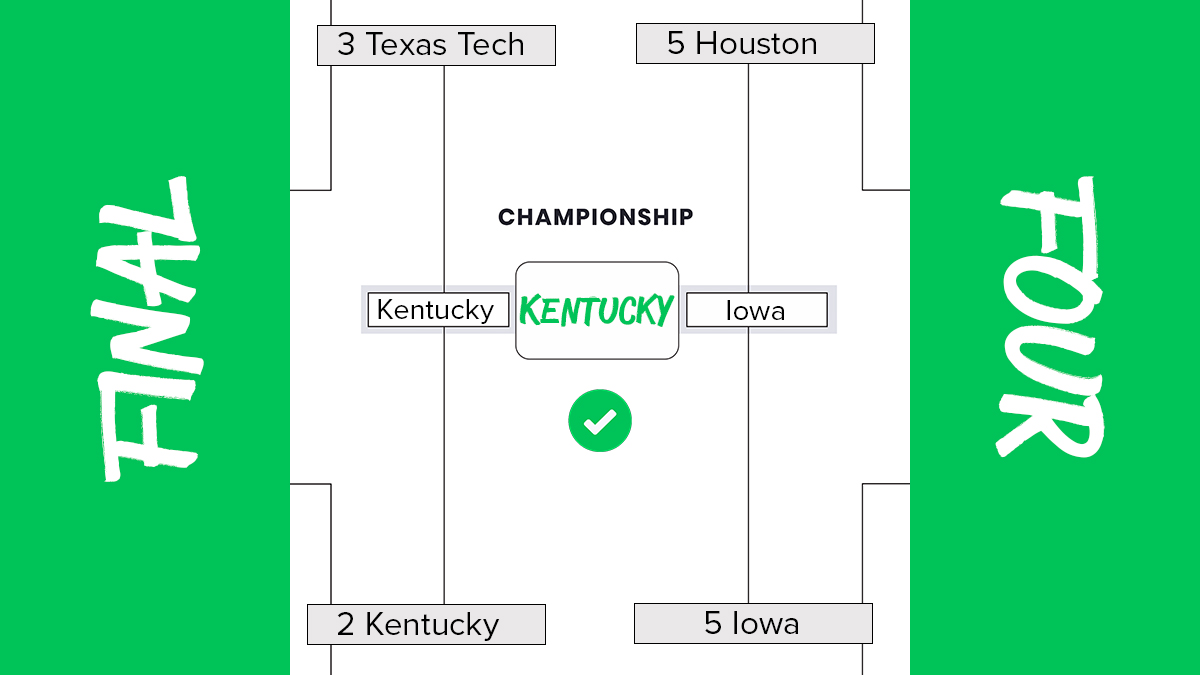Click seed number 5 beside Houston
Screen dimensions: 1200x675
pos(676,44)
